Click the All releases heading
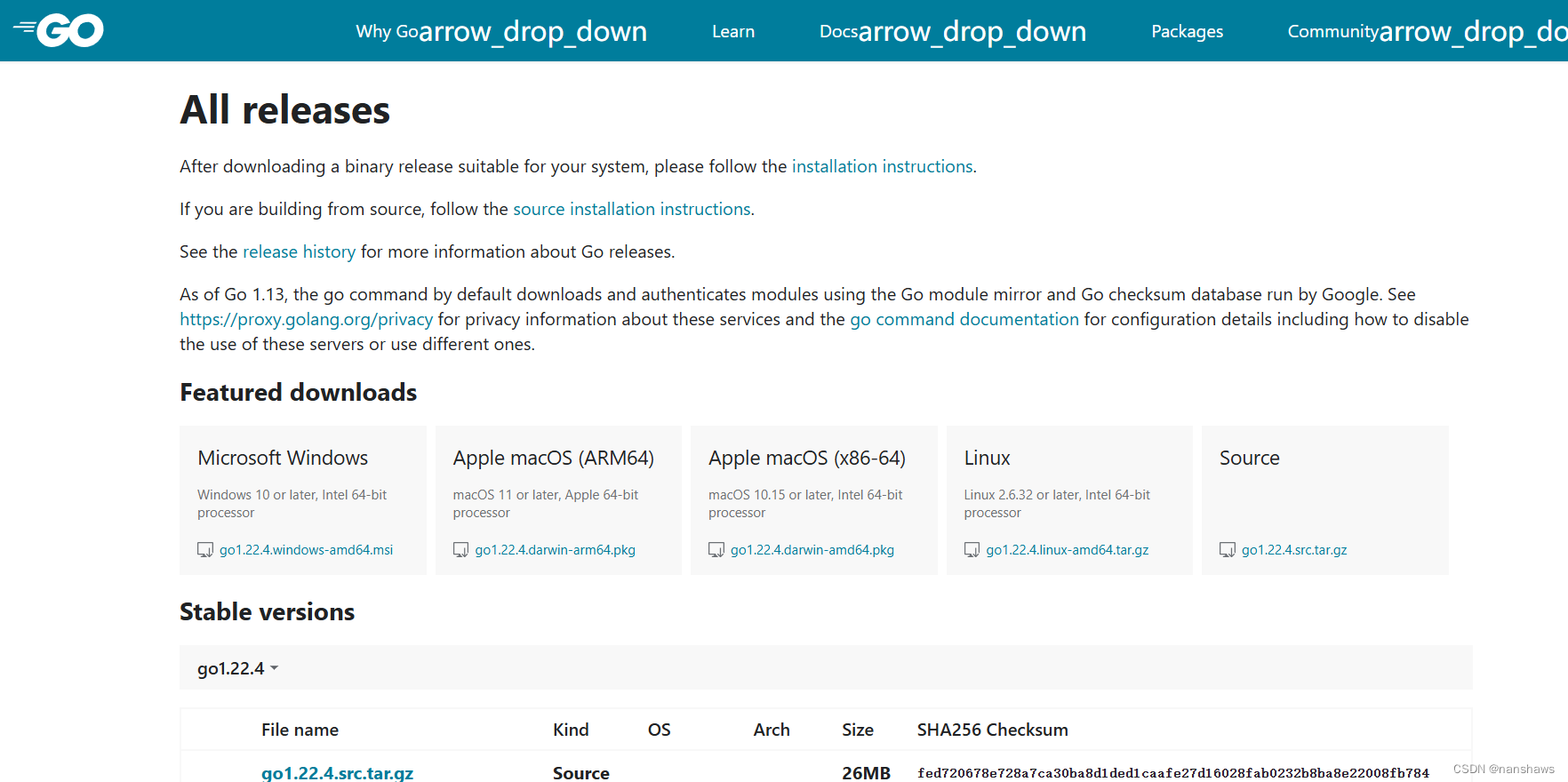 point(285,110)
